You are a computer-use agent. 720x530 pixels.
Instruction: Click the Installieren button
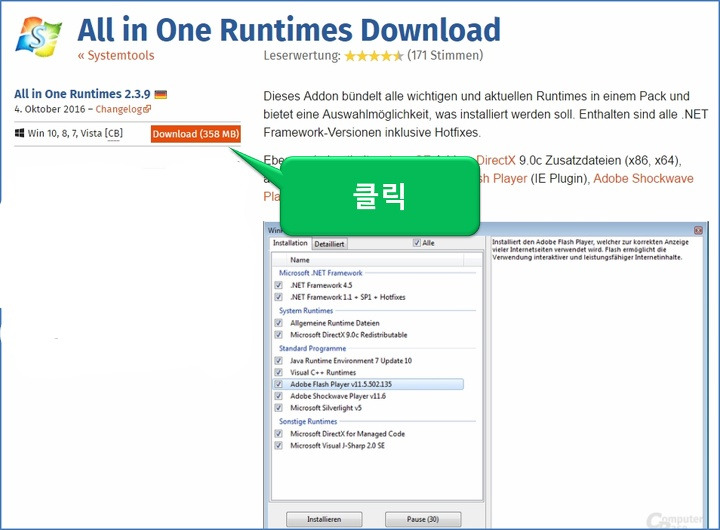324,519
